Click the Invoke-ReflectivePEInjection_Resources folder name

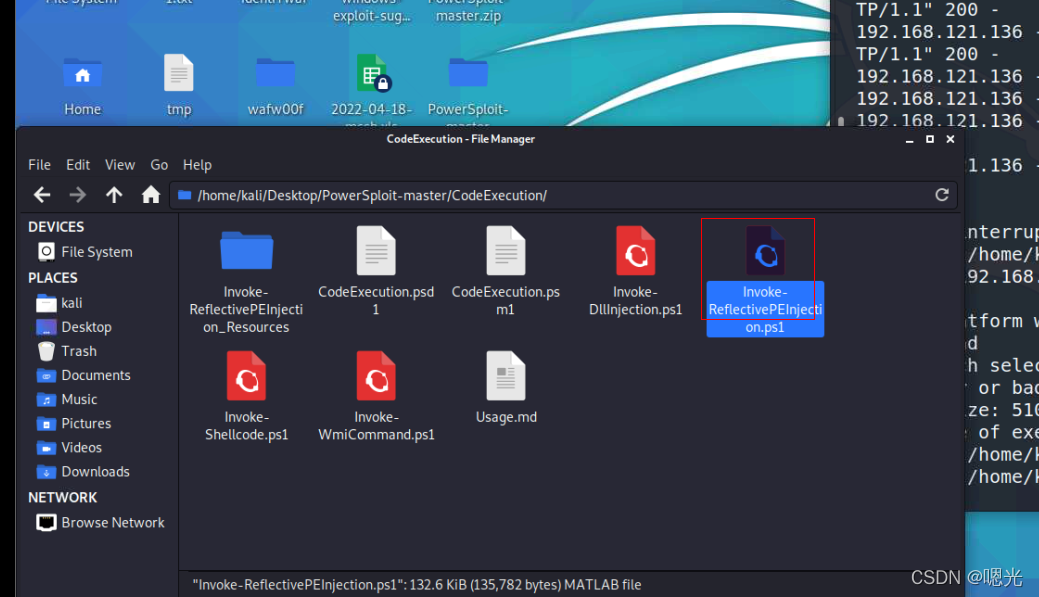click(x=246, y=309)
